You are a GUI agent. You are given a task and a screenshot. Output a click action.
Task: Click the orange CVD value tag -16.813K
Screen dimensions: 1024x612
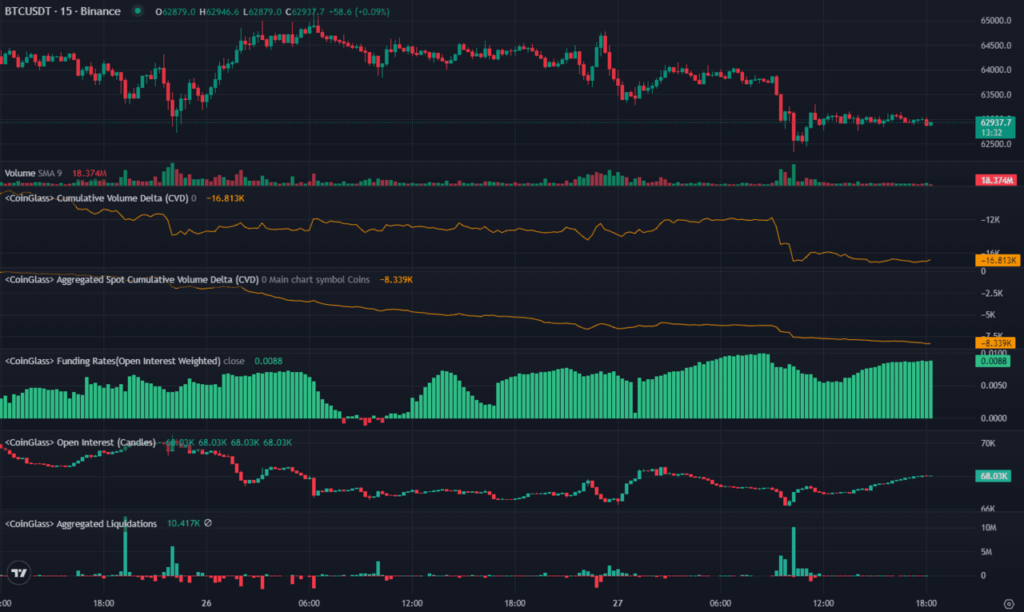[997, 261]
